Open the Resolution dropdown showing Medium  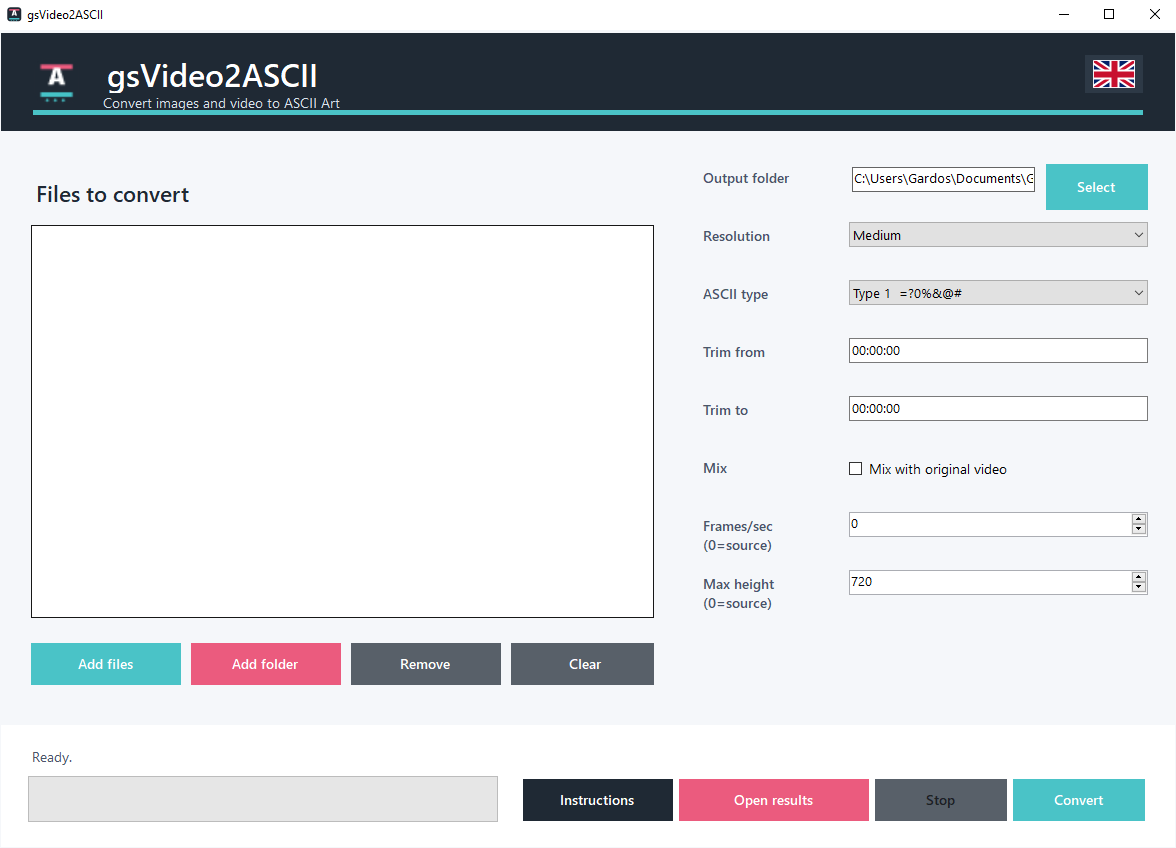point(998,235)
